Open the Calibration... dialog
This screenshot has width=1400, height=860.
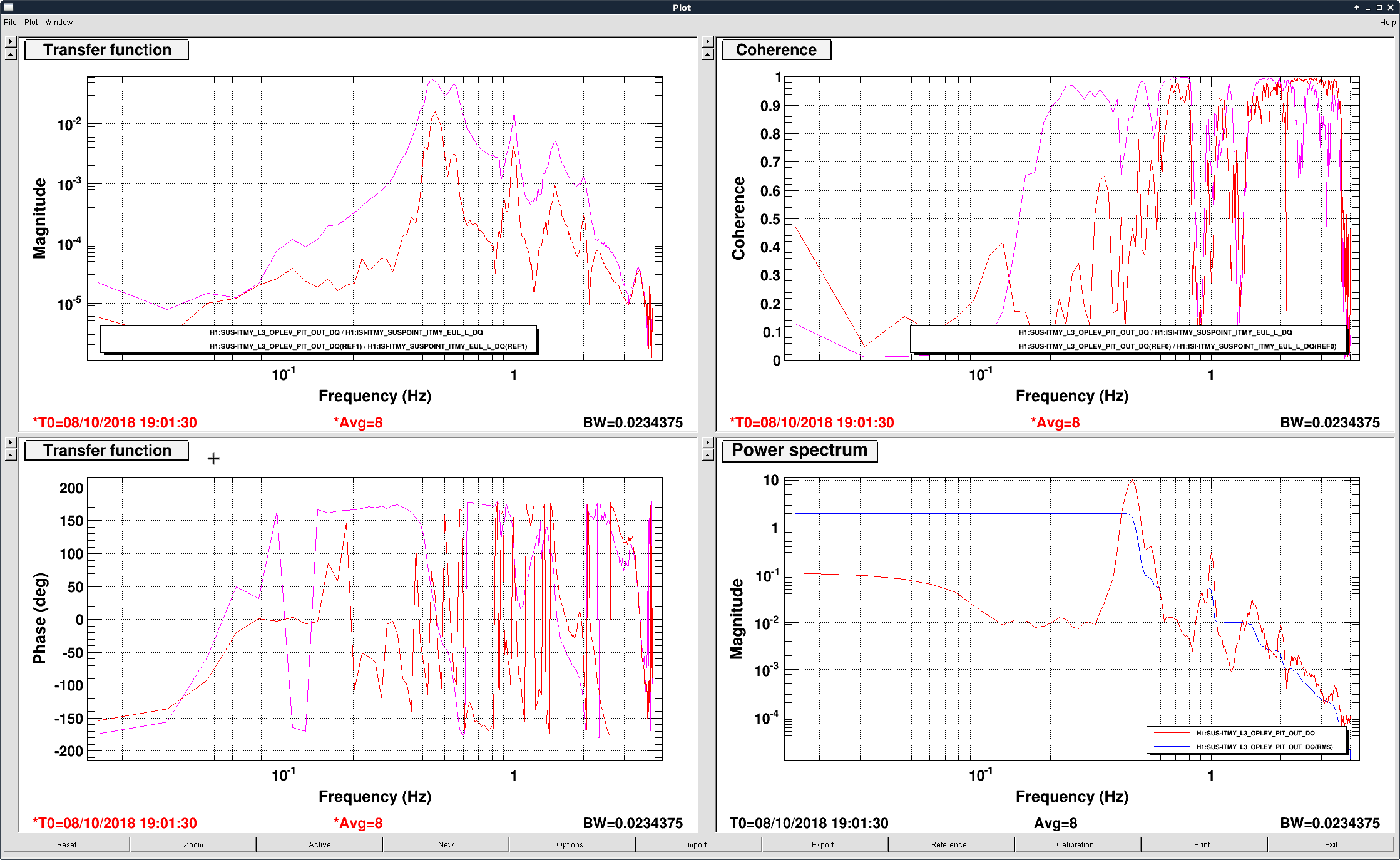1078,844
